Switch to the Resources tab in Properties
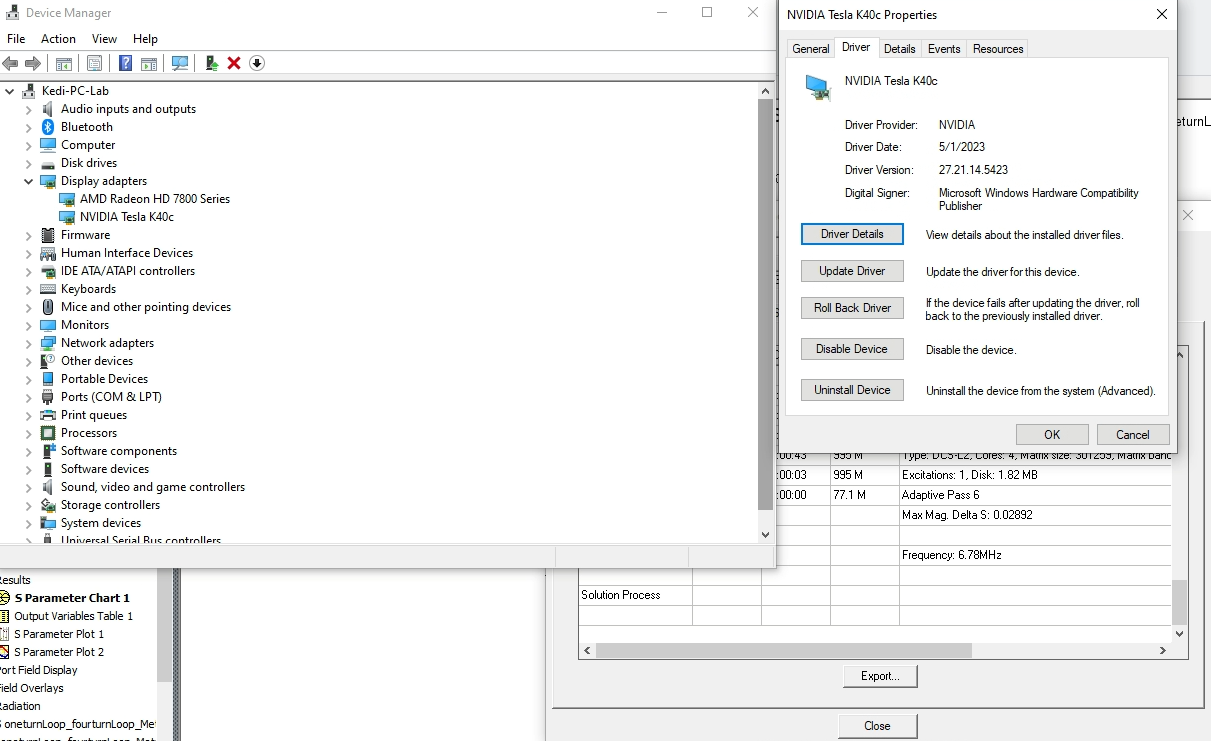This screenshot has width=1211, height=741. click(998, 49)
